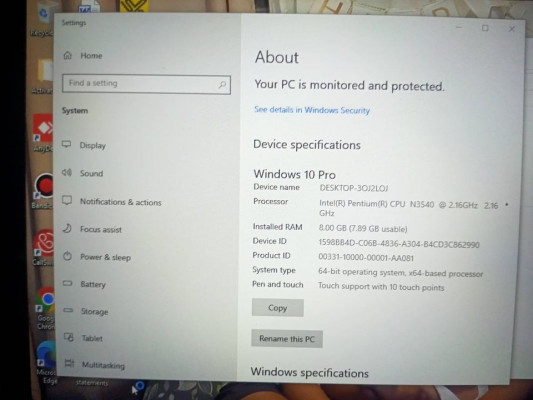533x400 pixels.
Task: Open Notifications & actions settings
Action: (x=121, y=202)
